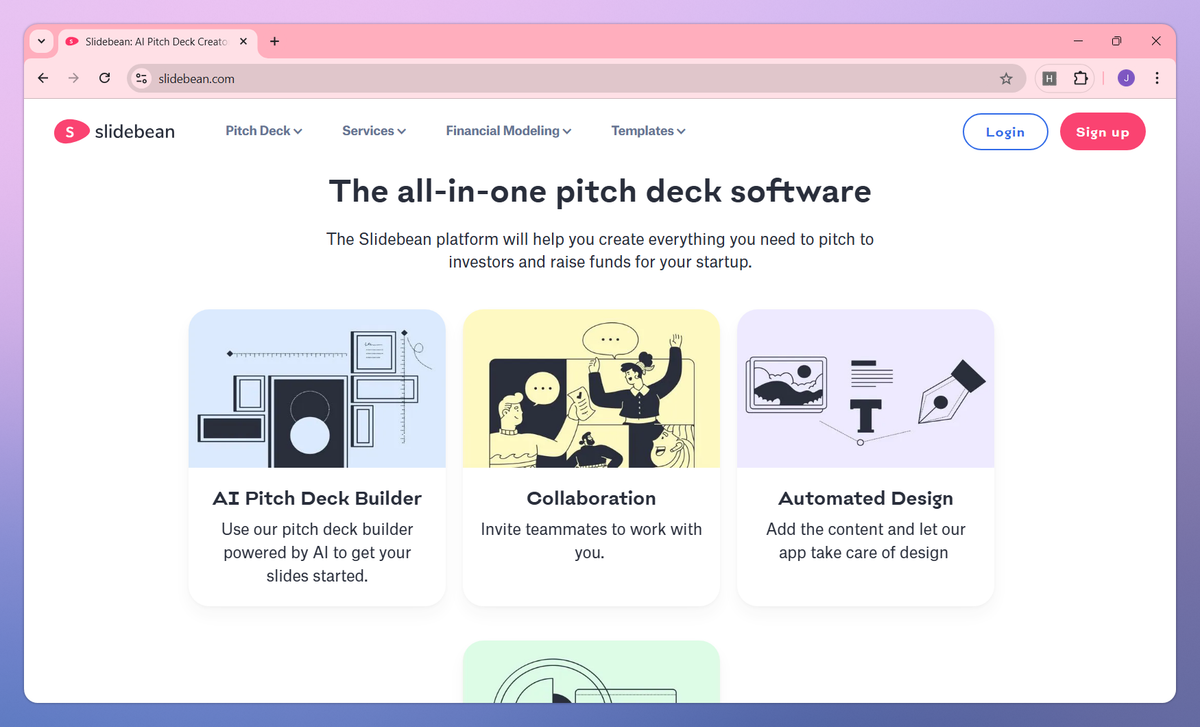Reload the current page
Image resolution: width=1200 pixels, height=727 pixels.
tap(104, 77)
